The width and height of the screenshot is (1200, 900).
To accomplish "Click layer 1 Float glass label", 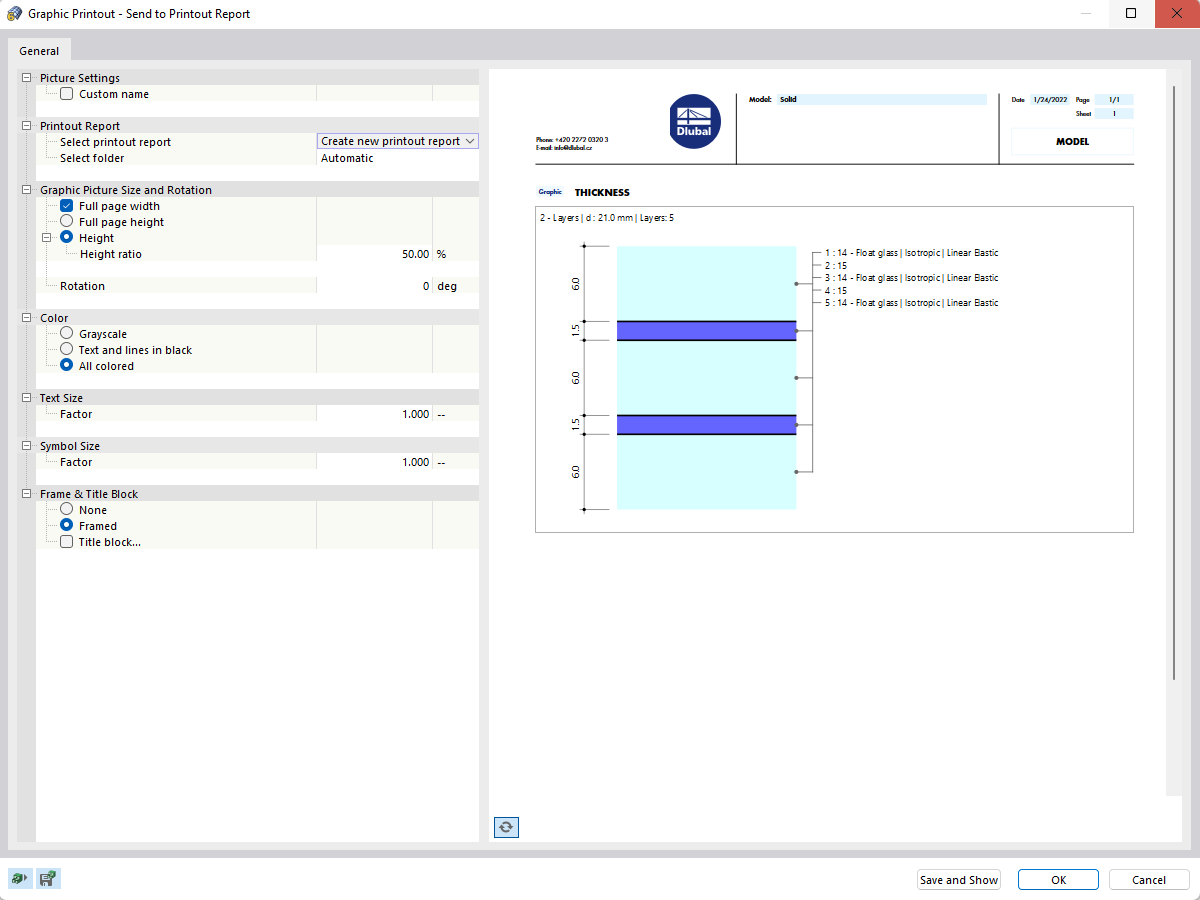I will click(x=911, y=253).
